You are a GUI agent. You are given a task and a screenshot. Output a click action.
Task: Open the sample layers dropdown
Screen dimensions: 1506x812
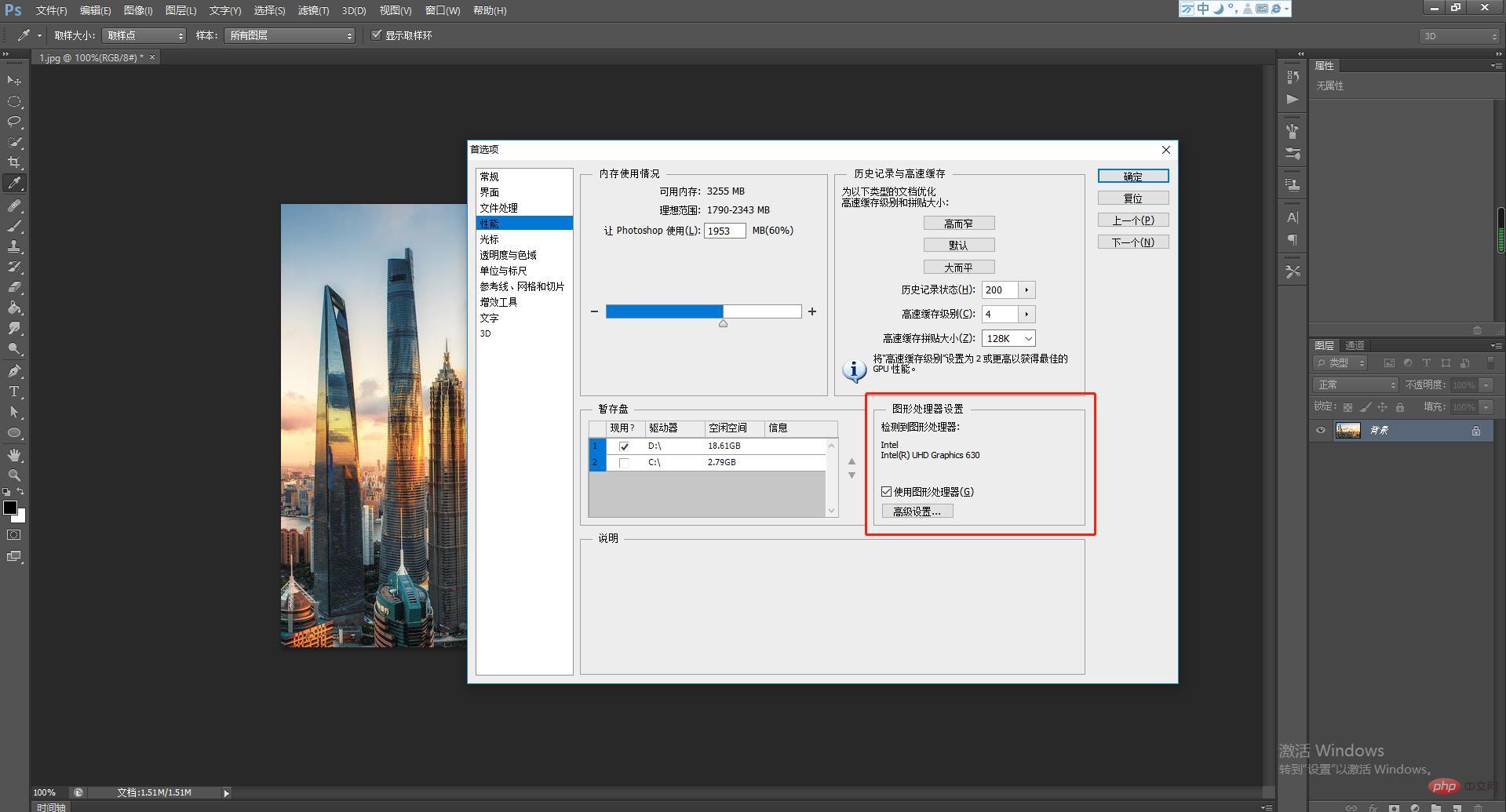click(x=290, y=35)
